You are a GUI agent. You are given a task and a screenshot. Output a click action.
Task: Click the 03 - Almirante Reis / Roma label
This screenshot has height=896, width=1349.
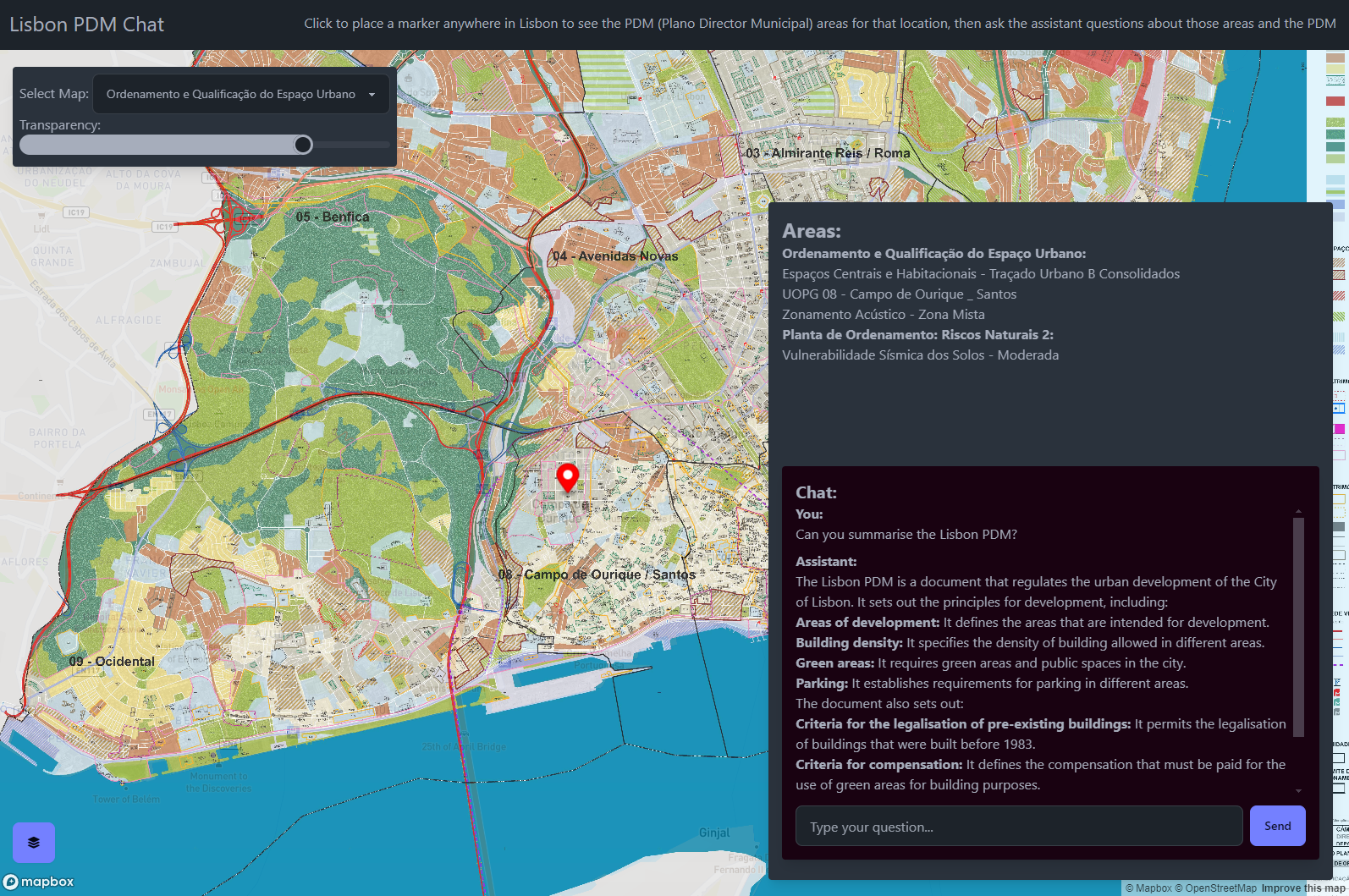point(828,153)
